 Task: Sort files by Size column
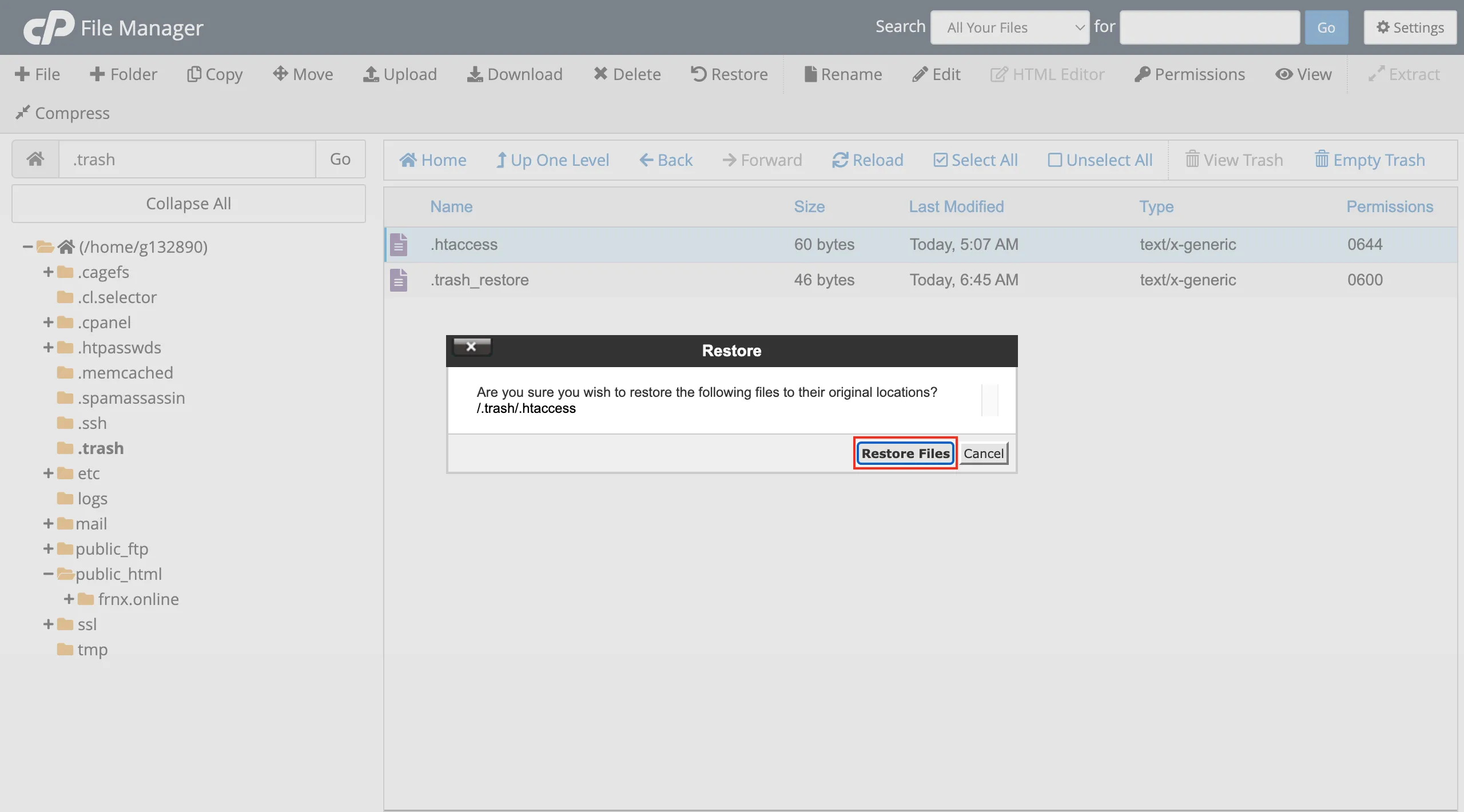(x=809, y=206)
